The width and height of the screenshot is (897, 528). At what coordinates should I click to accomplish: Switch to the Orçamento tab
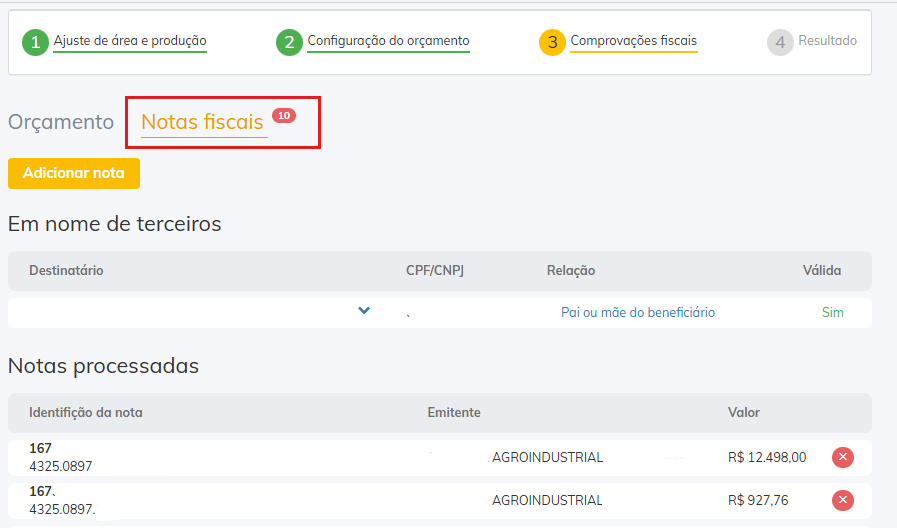(x=61, y=122)
